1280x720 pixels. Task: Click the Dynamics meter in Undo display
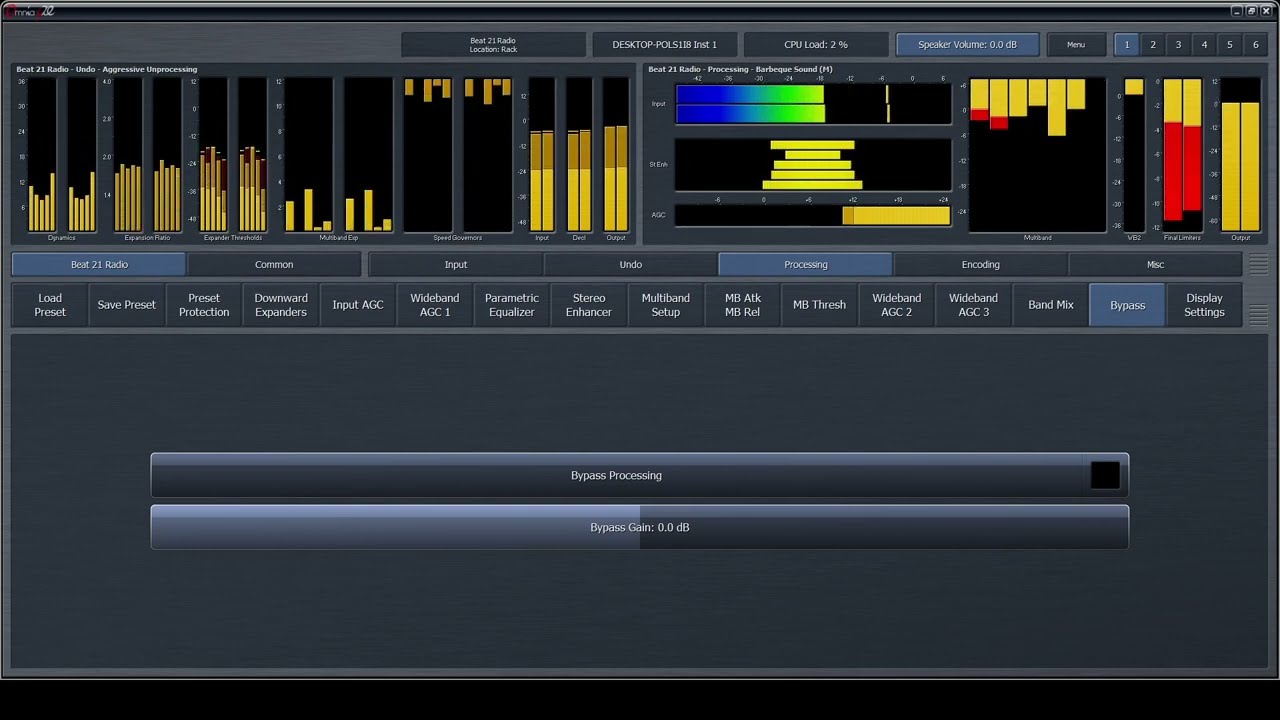(62, 156)
